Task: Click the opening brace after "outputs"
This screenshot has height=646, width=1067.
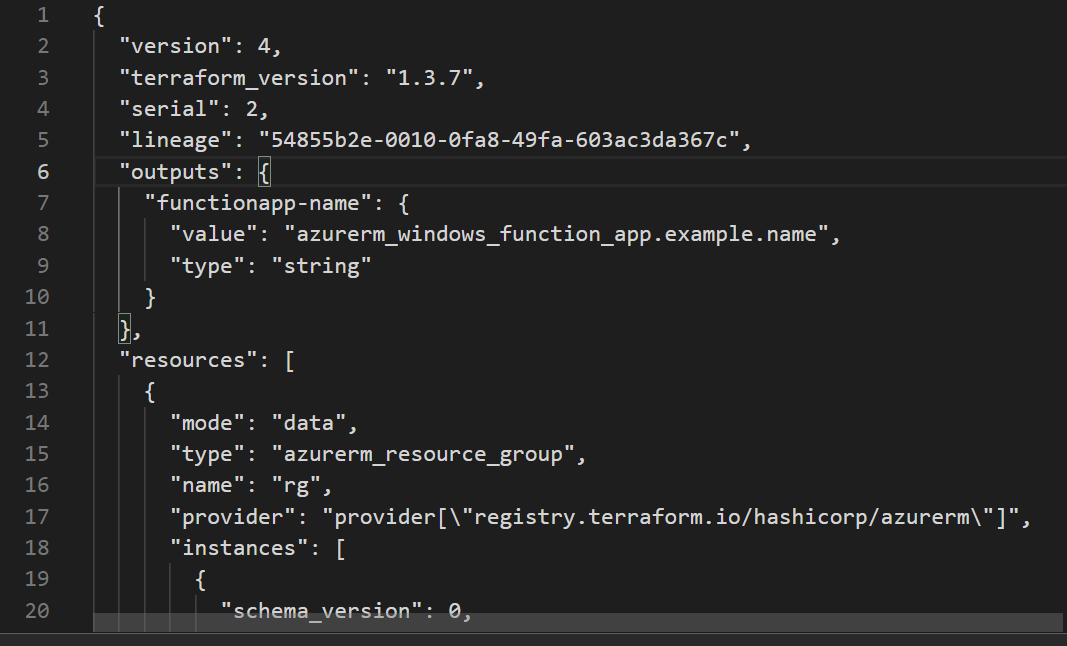Action: (x=263, y=172)
